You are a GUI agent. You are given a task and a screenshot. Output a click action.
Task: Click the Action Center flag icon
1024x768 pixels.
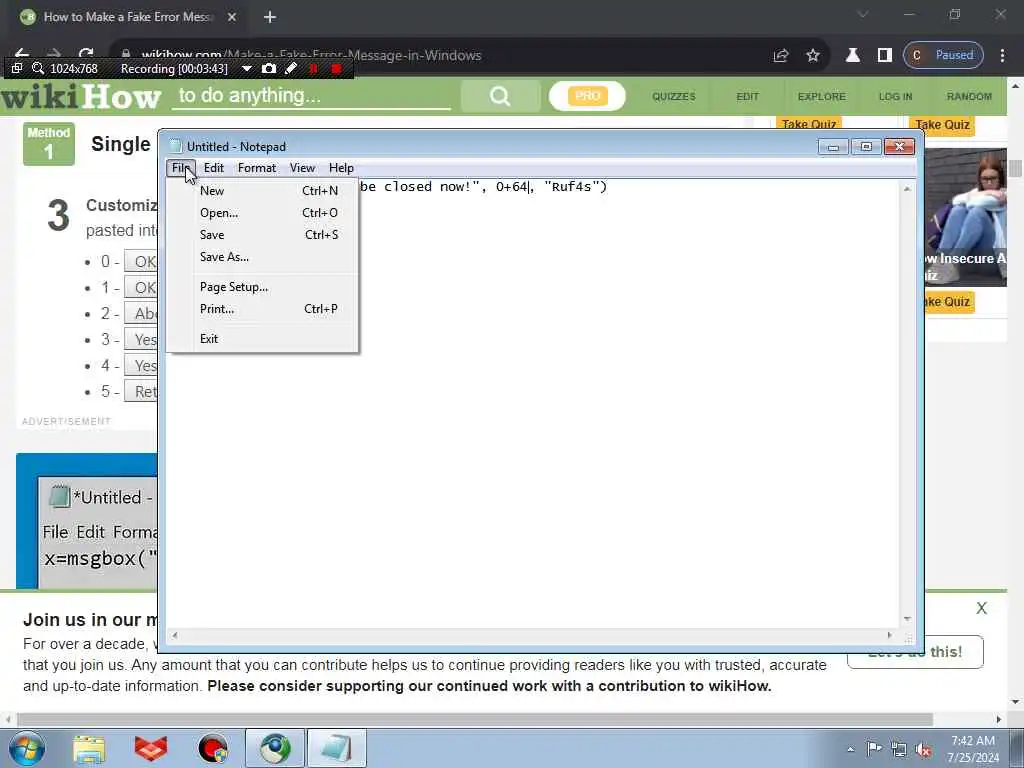pyautogui.click(x=874, y=749)
